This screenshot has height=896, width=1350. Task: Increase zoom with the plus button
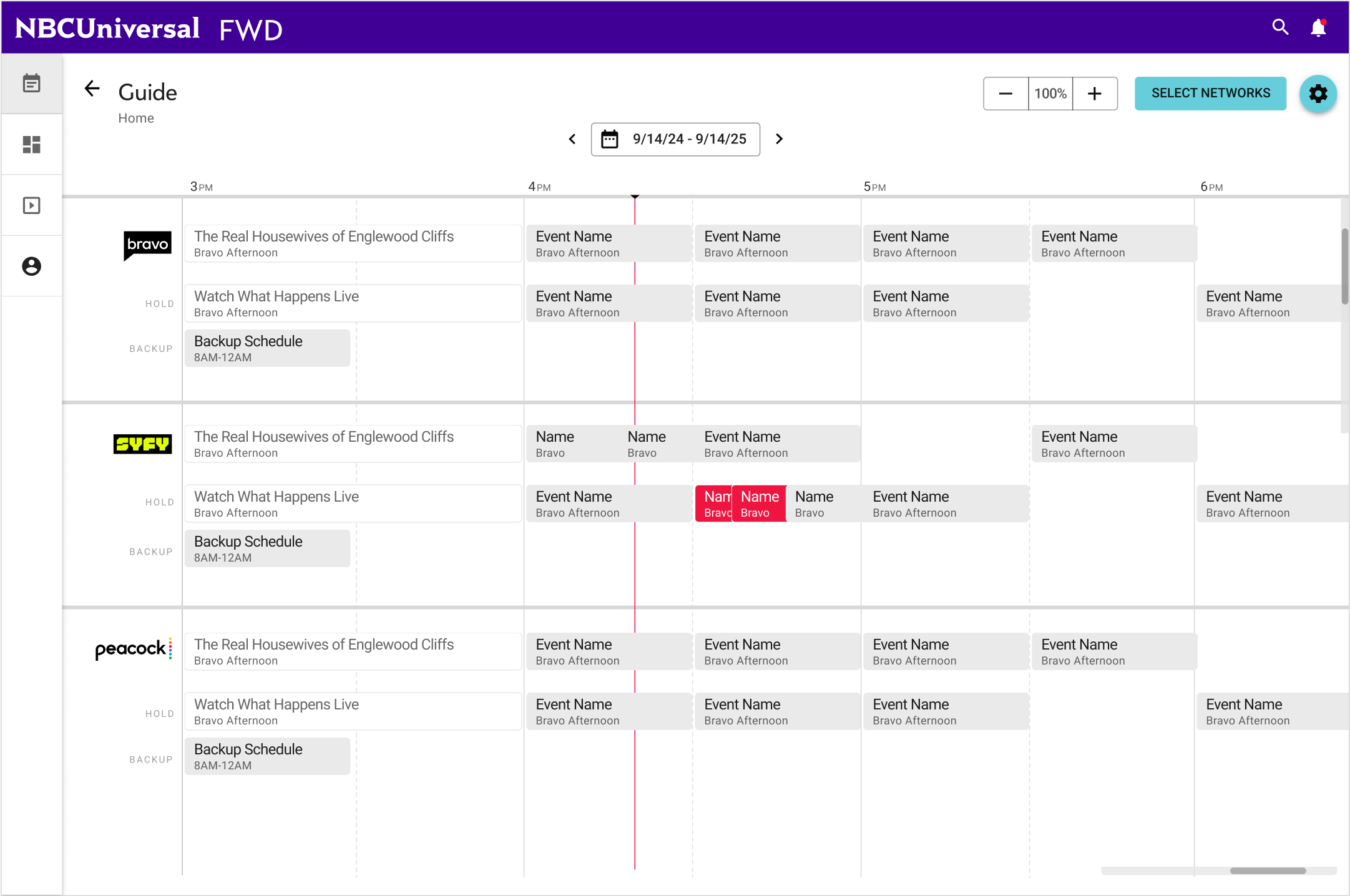click(1095, 94)
